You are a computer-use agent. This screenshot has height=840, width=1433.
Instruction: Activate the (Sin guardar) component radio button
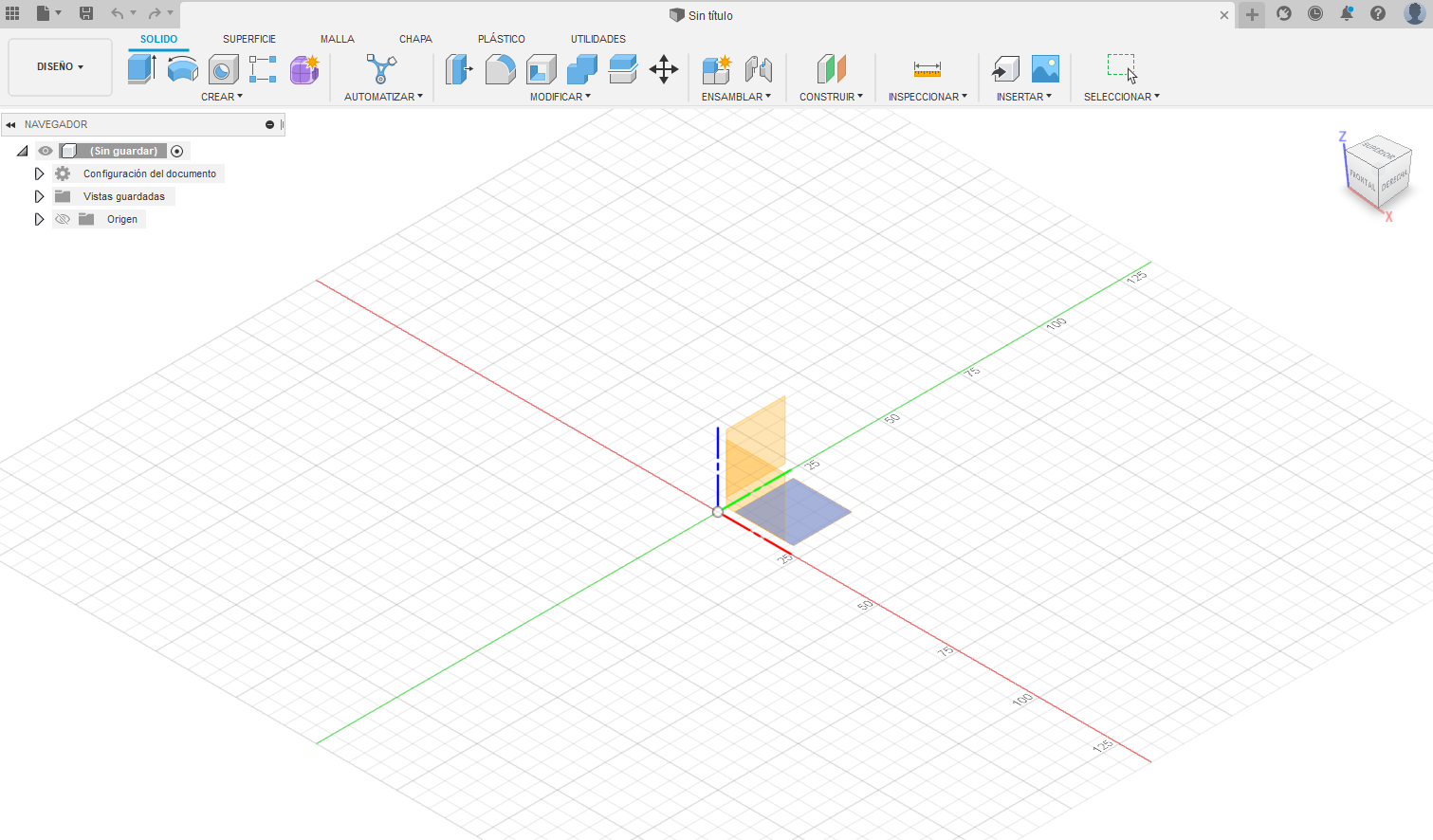pos(177,151)
